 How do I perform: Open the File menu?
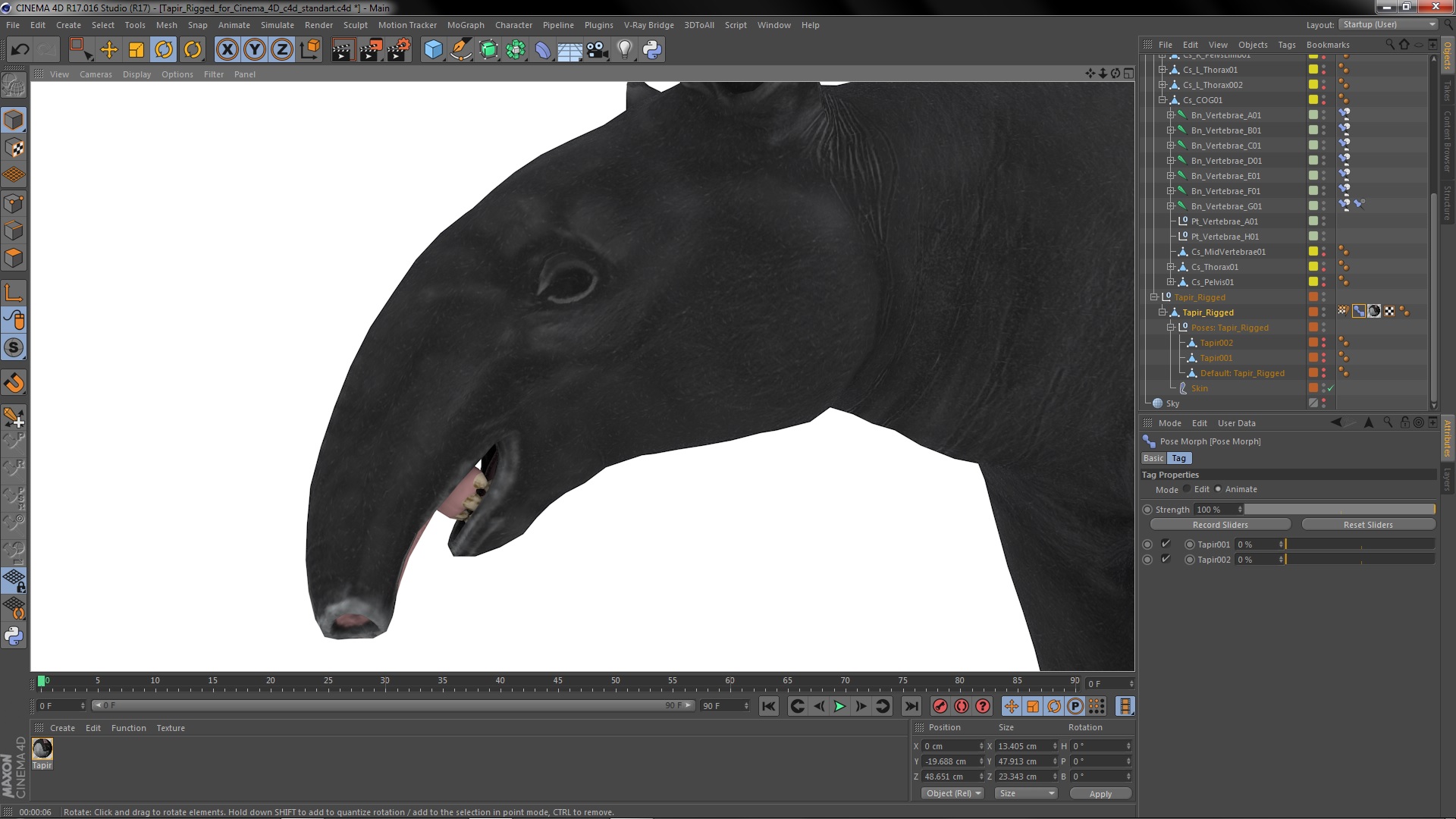pyautogui.click(x=13, y=25)
